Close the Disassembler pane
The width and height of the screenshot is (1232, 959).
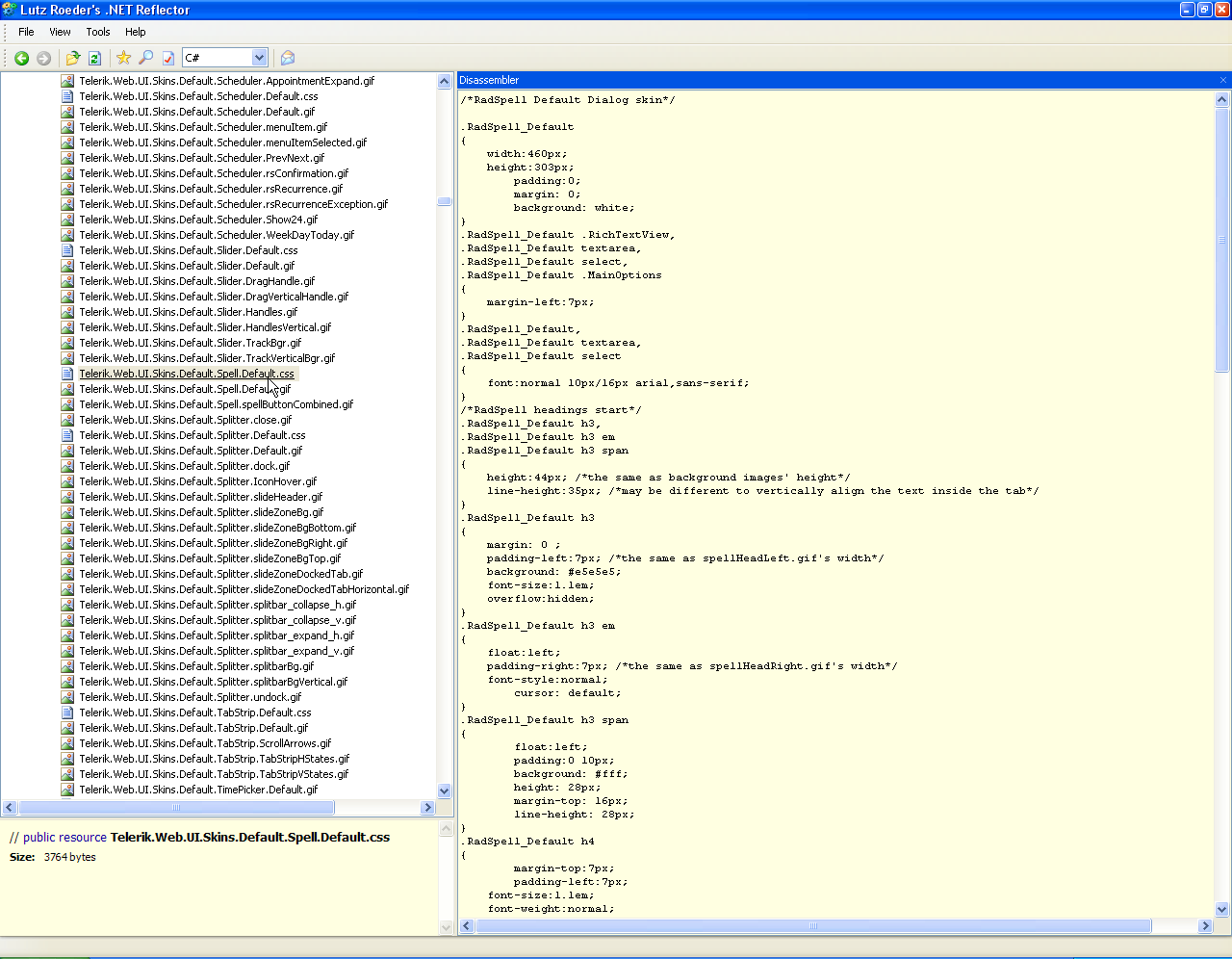[1223, 80]
